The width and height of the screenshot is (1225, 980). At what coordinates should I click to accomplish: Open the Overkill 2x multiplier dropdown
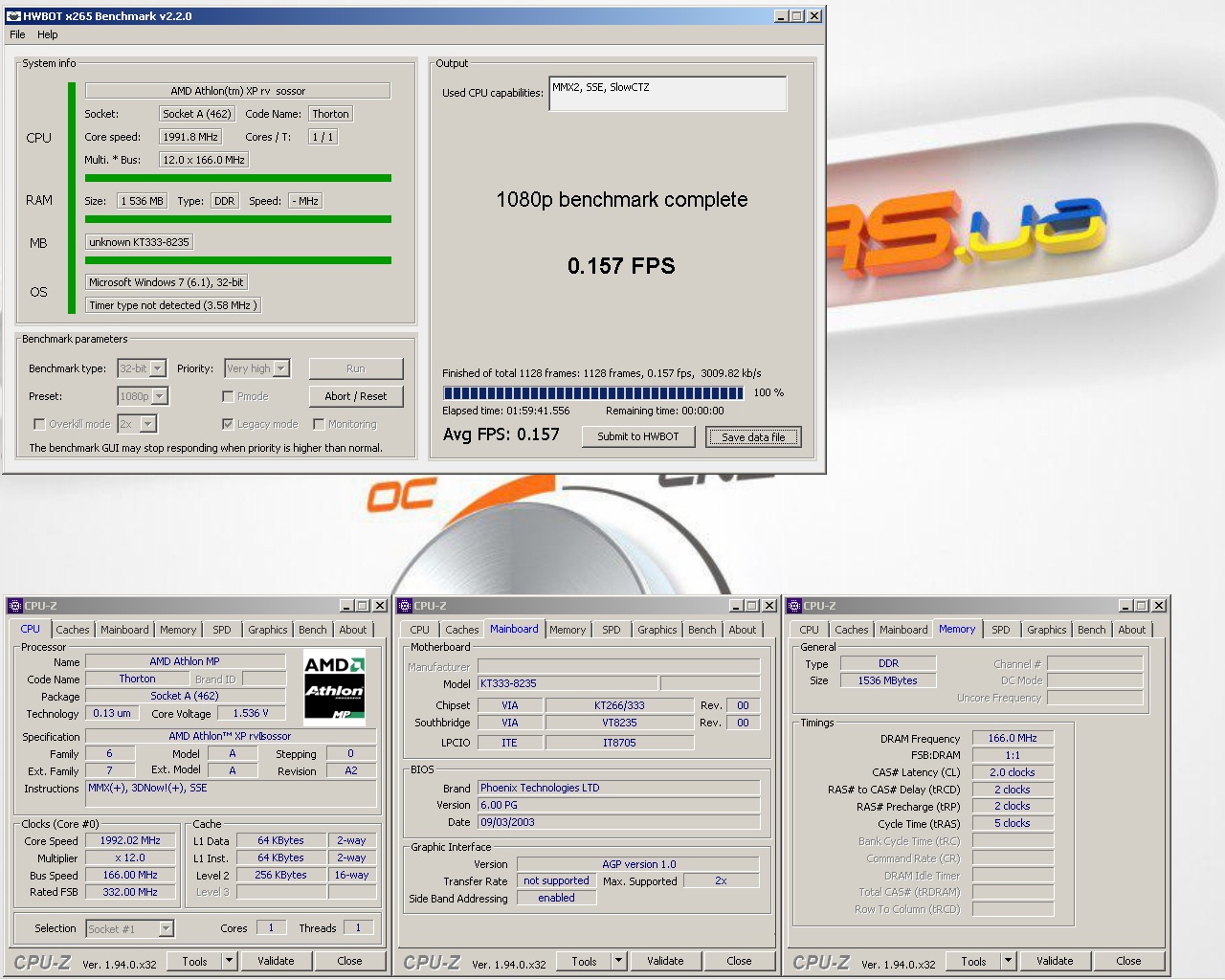point(148,424)
